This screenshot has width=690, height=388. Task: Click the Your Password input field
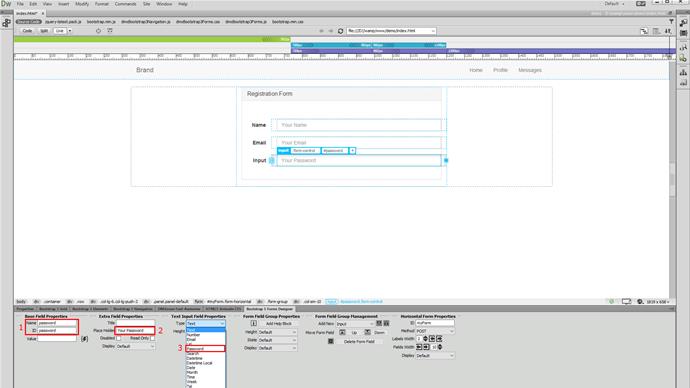coord(359,161)
